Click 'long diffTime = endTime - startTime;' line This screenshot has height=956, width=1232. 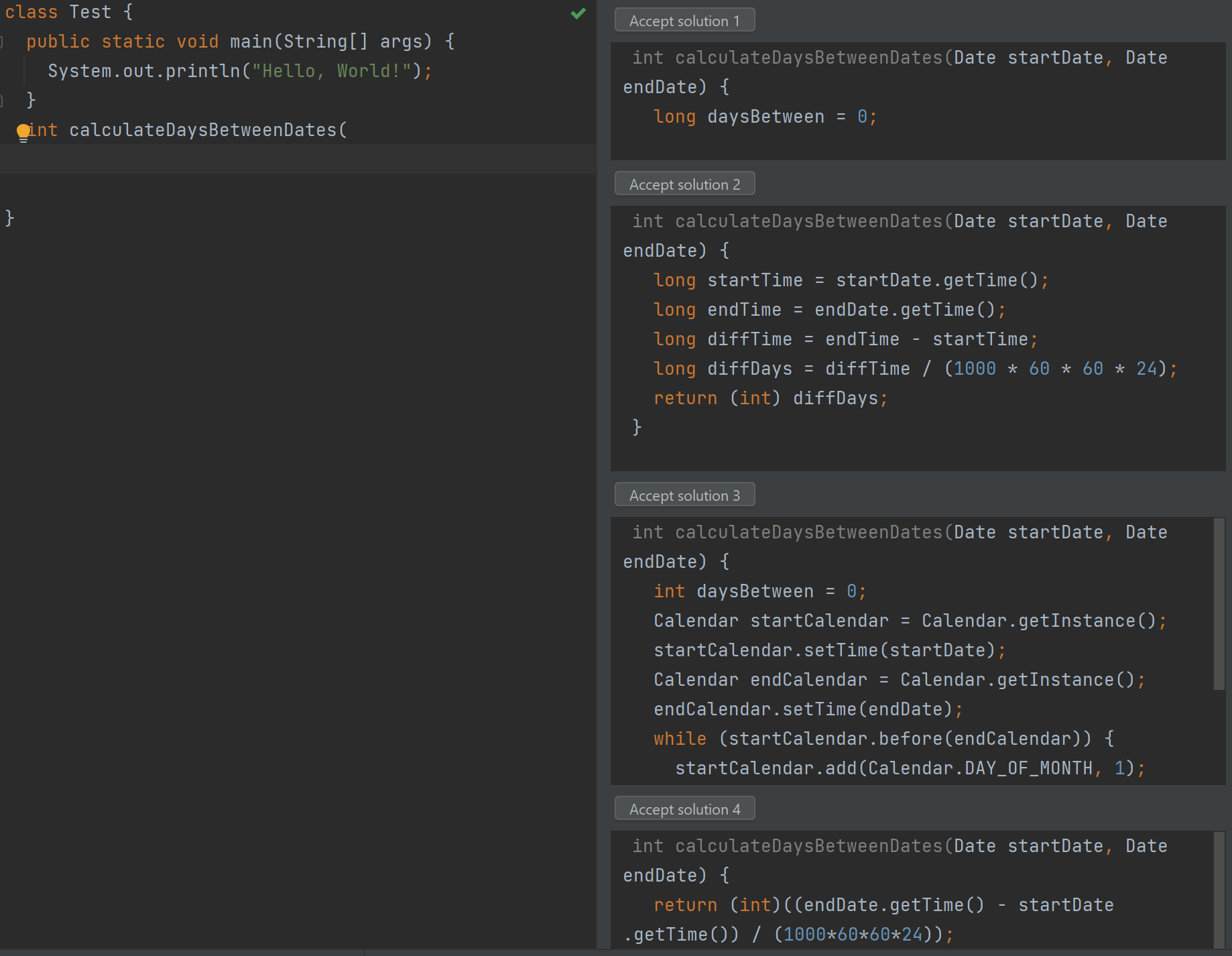pos(846,339)
